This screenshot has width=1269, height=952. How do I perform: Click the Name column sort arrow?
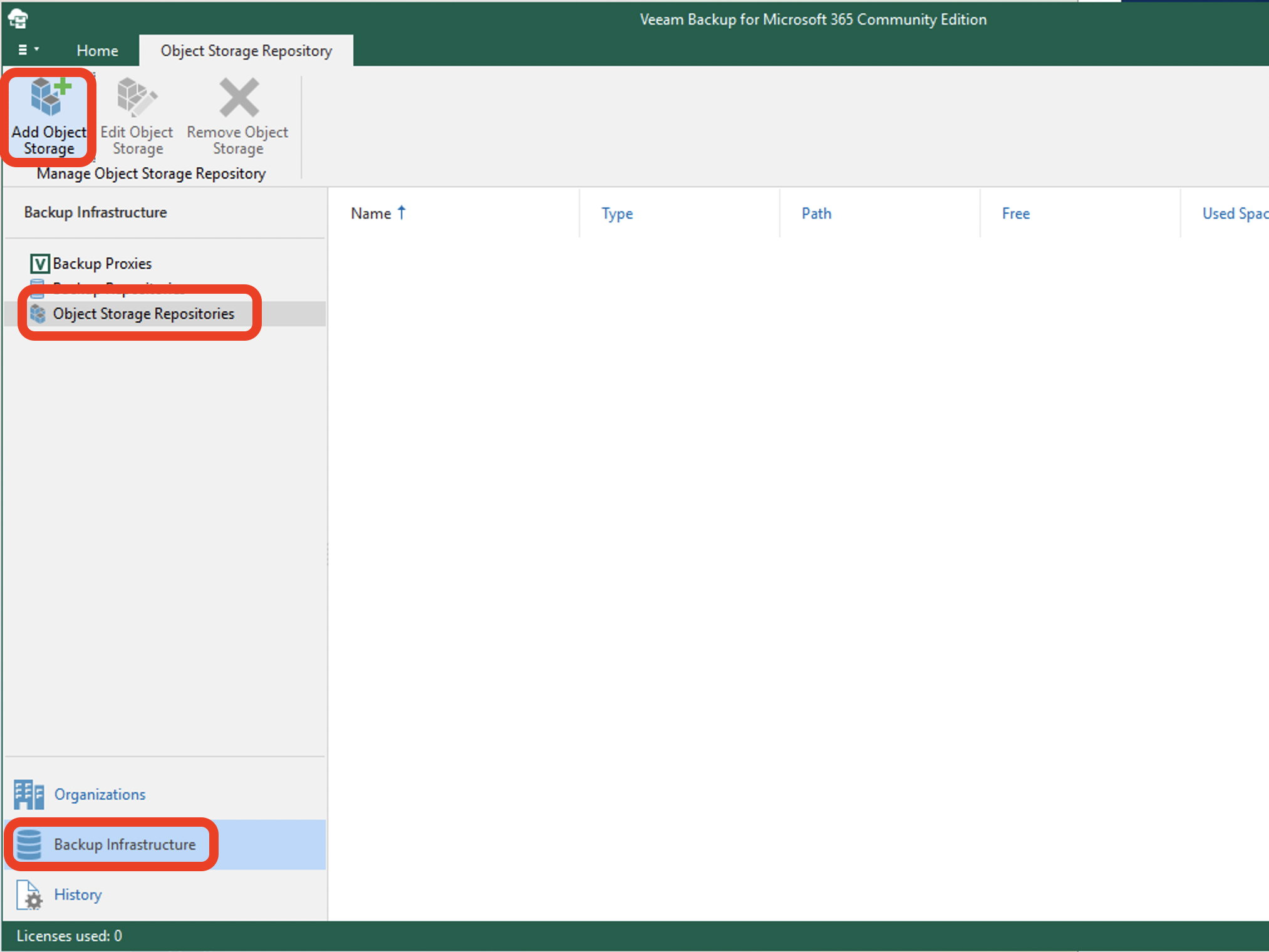tap(402, 213)
